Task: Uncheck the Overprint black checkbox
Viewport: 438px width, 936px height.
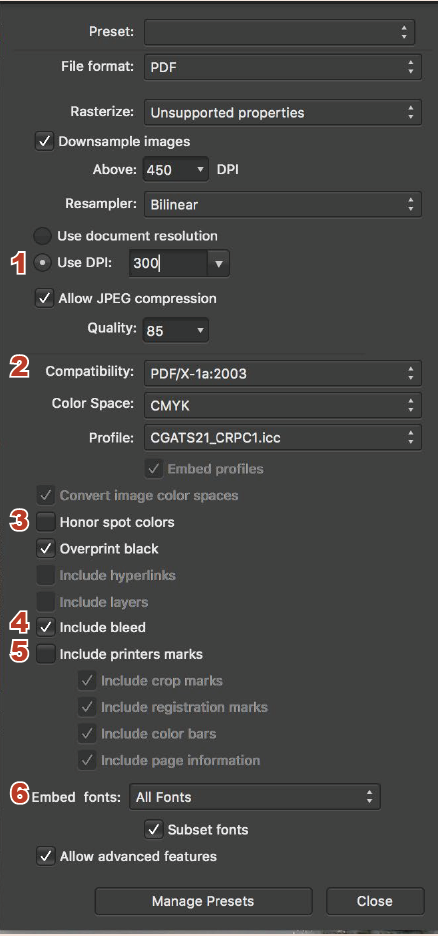Action: point(45,549)
